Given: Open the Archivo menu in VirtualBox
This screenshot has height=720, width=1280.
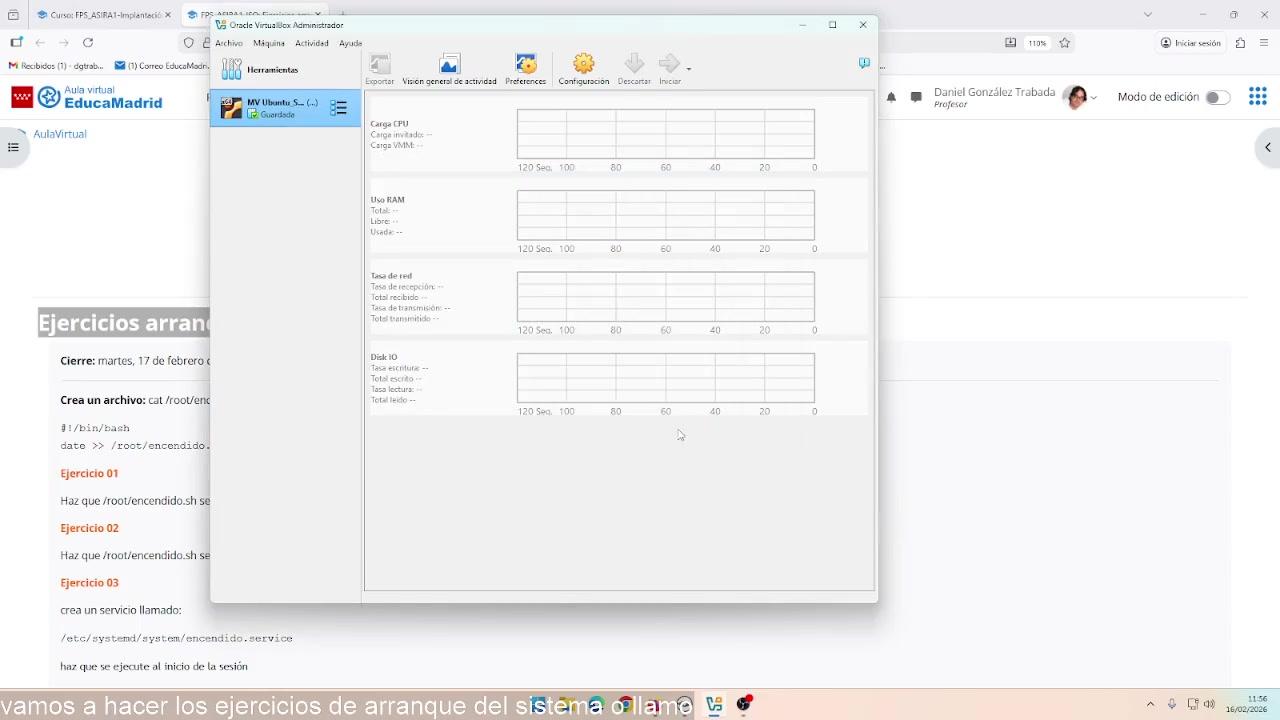Looking at the screenshot, I should click(229, 43).
